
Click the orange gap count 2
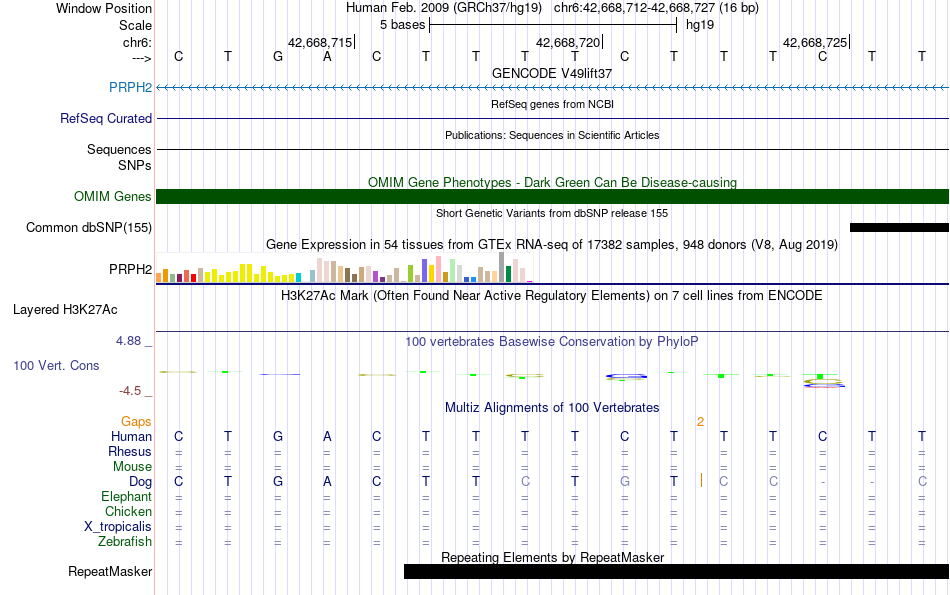click(700, 422)
